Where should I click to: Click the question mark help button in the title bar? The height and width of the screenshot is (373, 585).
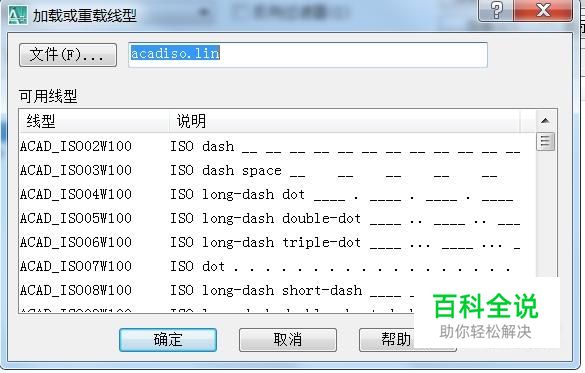pos(496,10)
